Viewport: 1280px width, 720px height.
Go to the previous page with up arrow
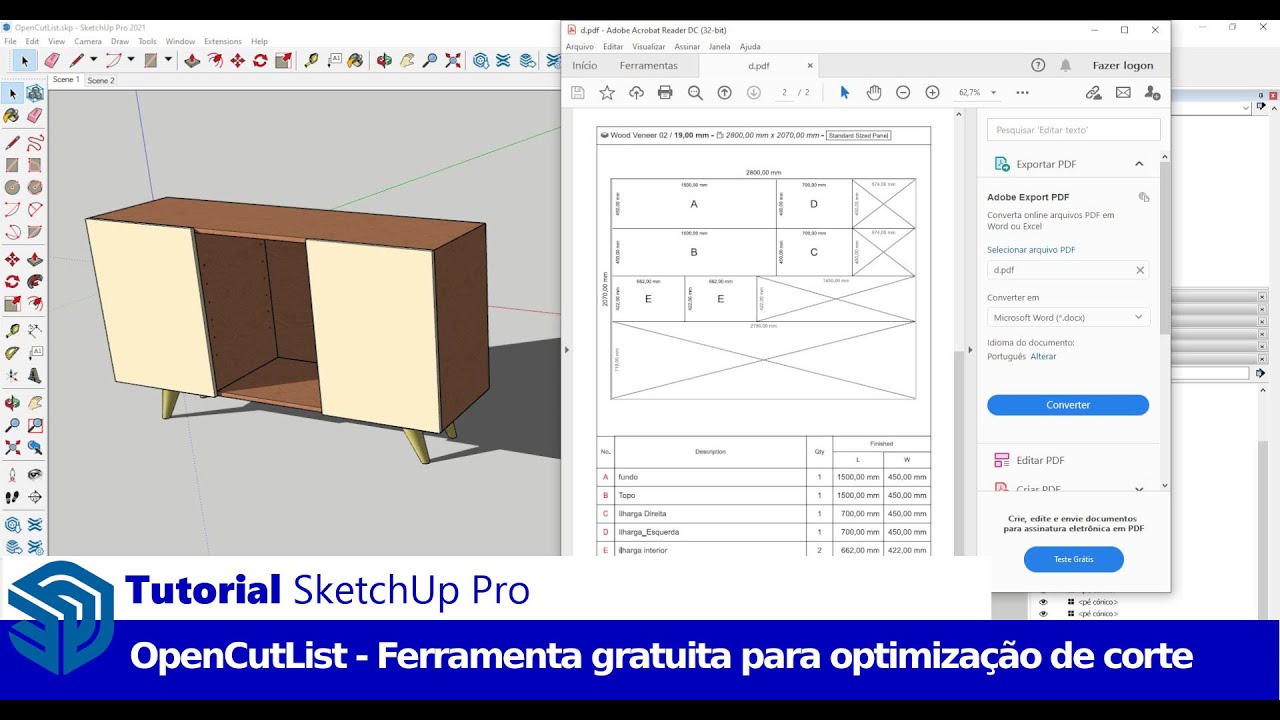coord(725,92)
